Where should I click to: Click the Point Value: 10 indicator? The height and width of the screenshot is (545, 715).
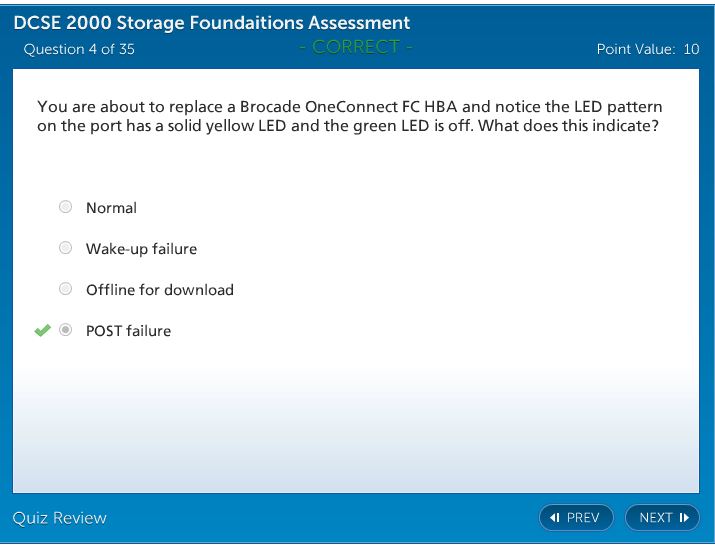(647, 49)
